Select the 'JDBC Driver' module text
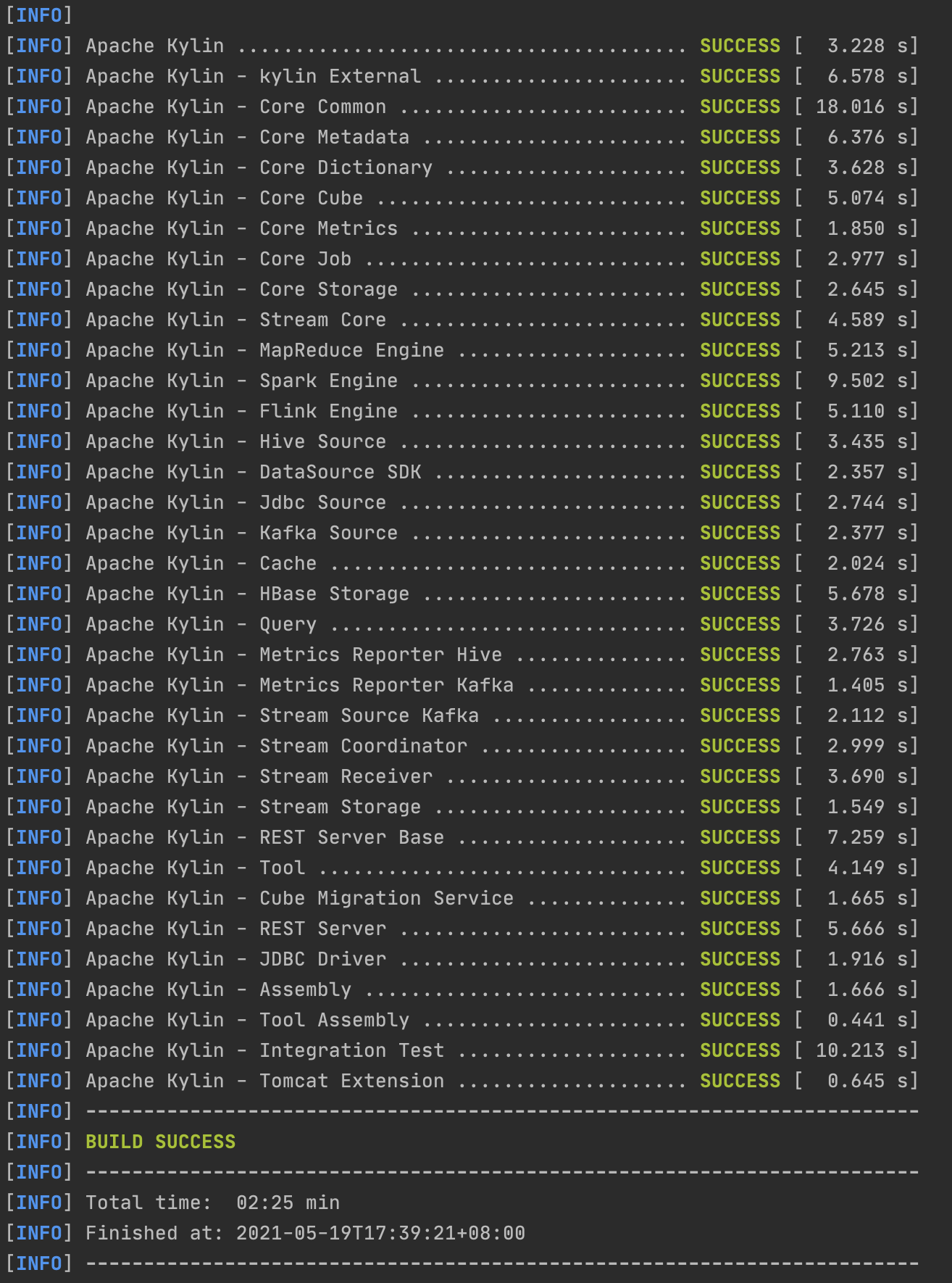The image size is (952, 1283). click(x=323, y=959)
